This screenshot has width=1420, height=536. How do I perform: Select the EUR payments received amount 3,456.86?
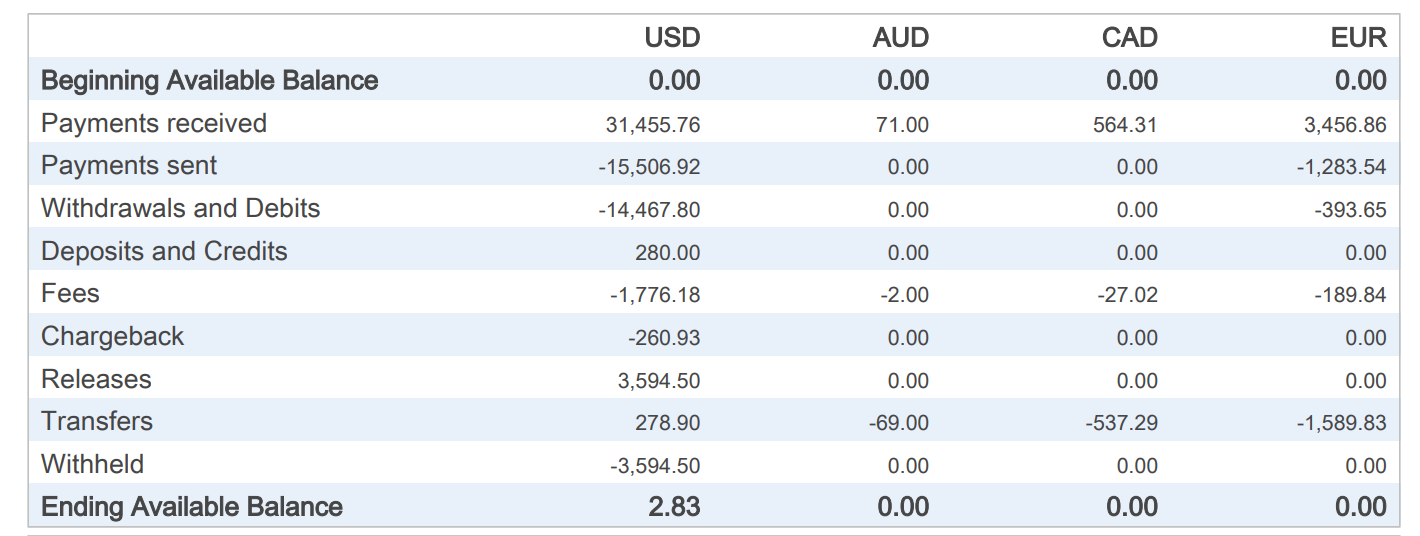pos(1345,125)
